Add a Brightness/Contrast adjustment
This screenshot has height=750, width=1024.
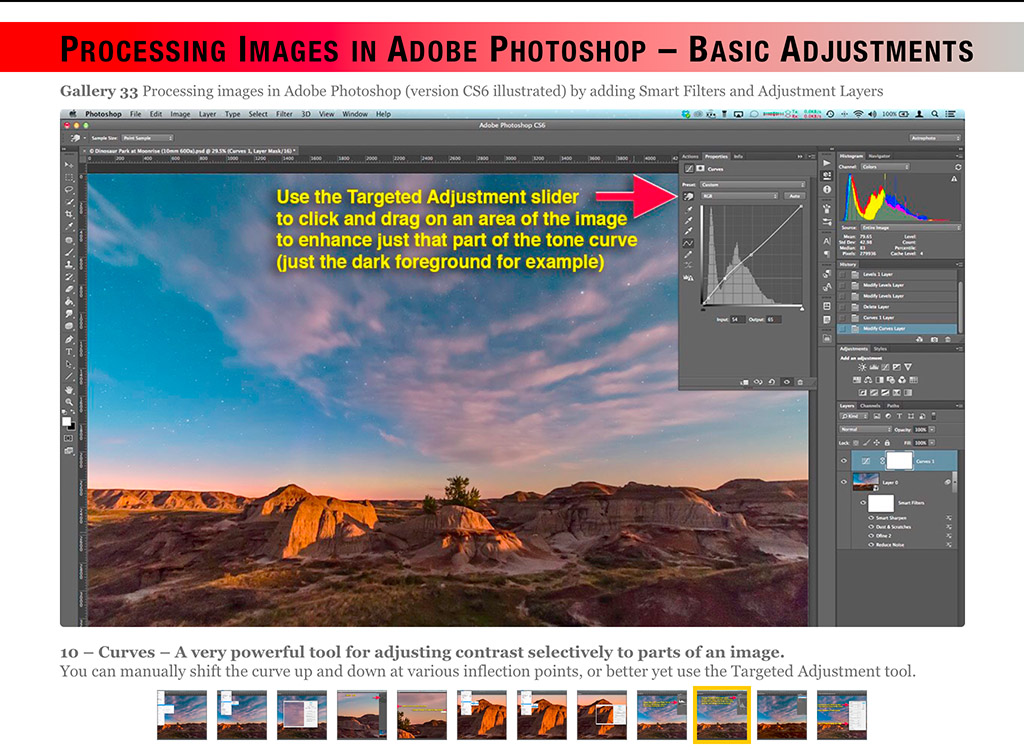click(x=862, y=367)
